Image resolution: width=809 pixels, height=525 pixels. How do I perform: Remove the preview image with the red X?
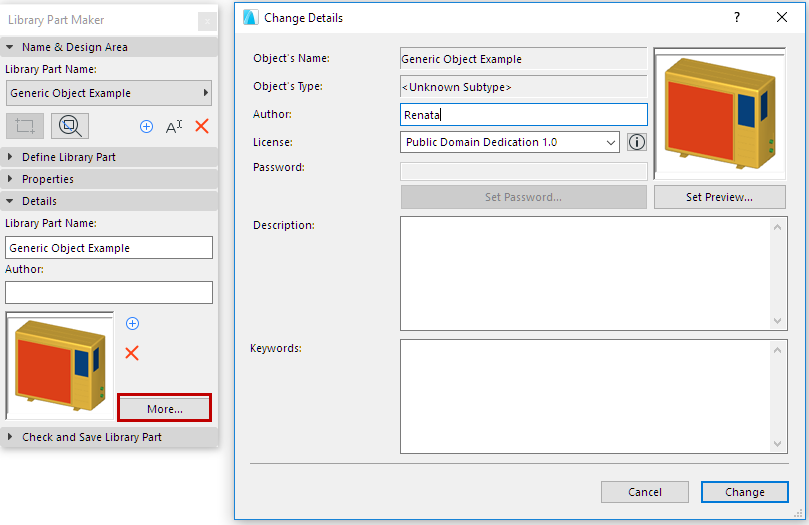(x=132, y=352)
